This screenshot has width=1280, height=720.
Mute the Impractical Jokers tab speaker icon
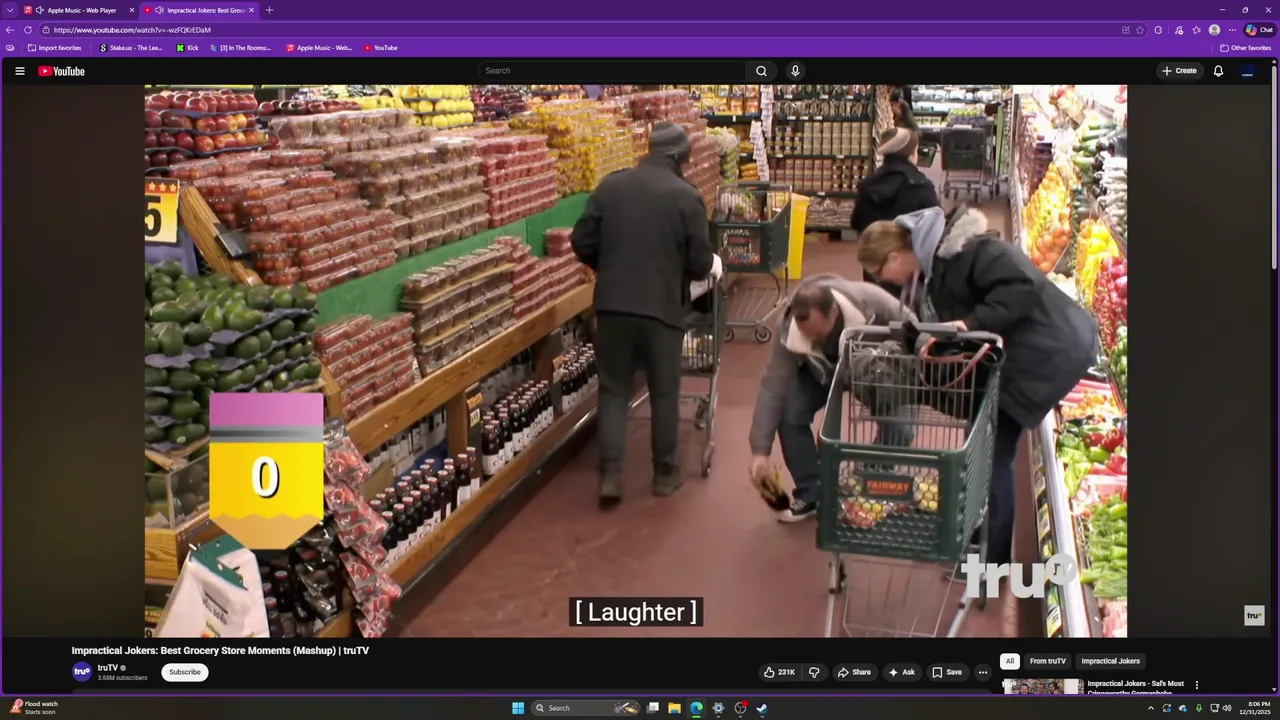pyautogui.click(x=159, y=10)
